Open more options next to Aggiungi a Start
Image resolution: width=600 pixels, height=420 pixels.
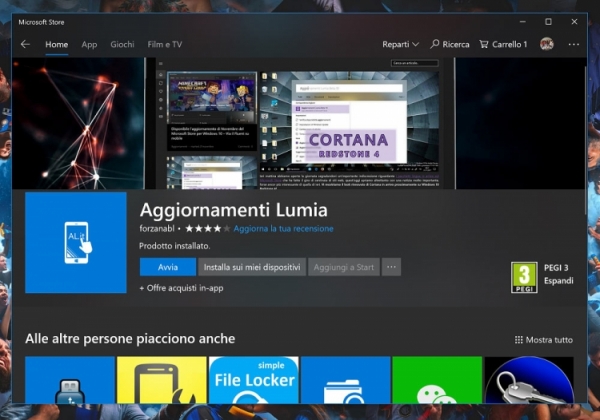[x=391, y=267]
